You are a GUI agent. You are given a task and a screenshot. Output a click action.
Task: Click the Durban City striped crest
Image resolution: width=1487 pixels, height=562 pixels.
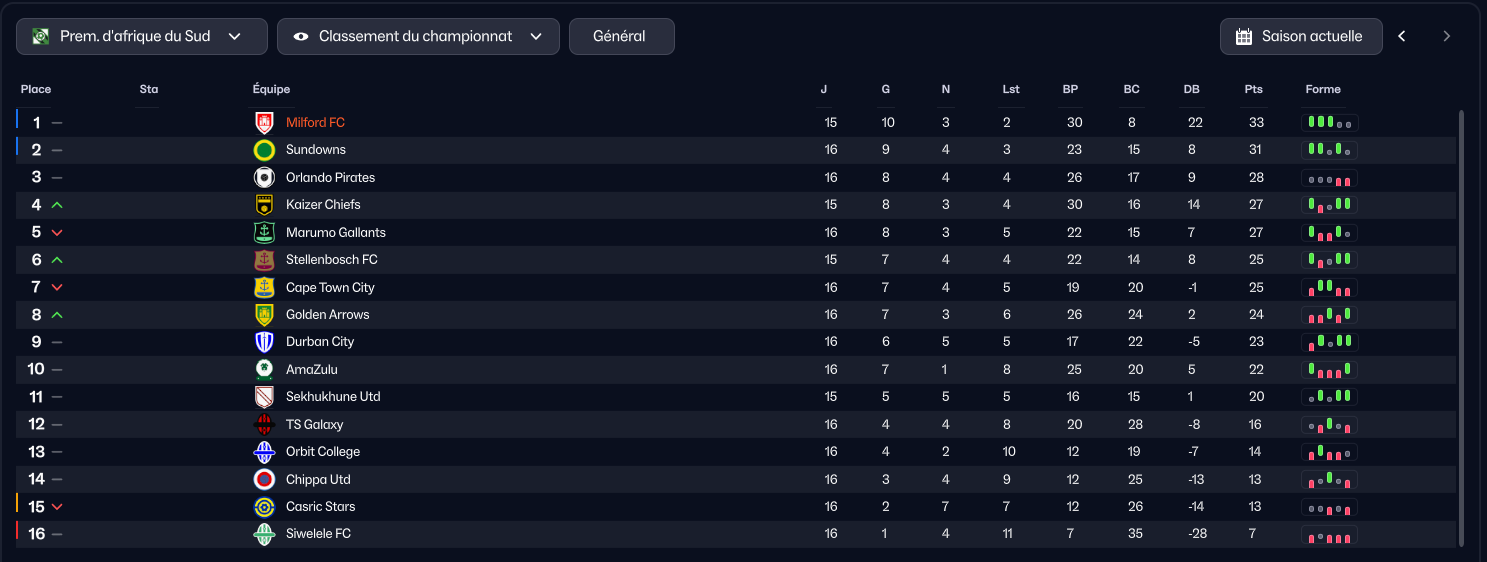pyautogui.click(x=264, y=342)
